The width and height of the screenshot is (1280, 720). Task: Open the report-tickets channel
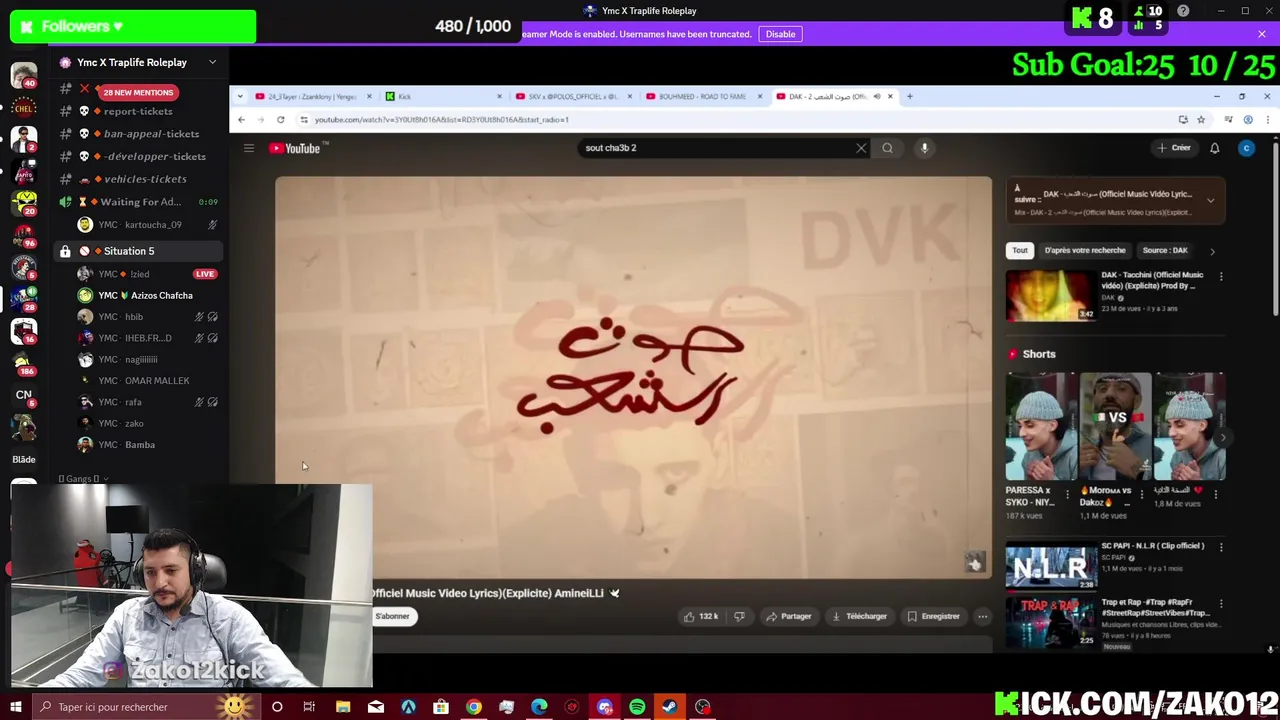(138, 111)
